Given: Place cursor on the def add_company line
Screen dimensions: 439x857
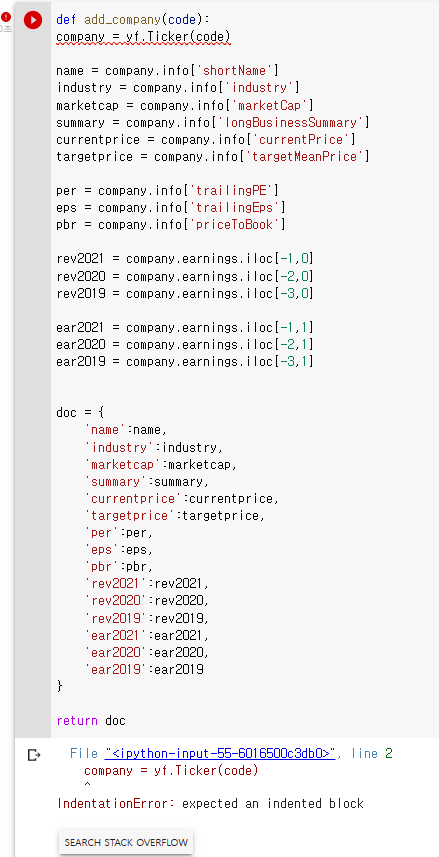Looking at the screenshot, I should [133, 20].
